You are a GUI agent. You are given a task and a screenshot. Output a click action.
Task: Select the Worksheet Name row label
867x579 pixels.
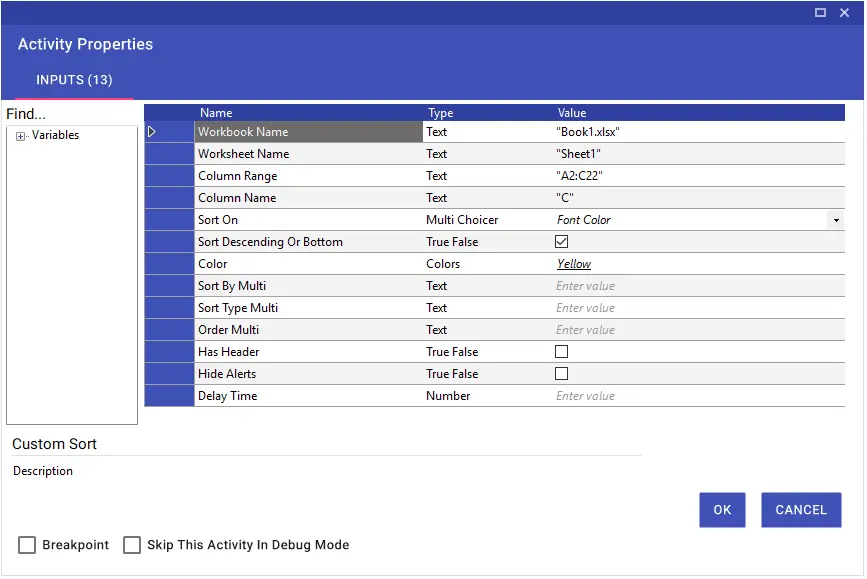click(x=243, y=154)
